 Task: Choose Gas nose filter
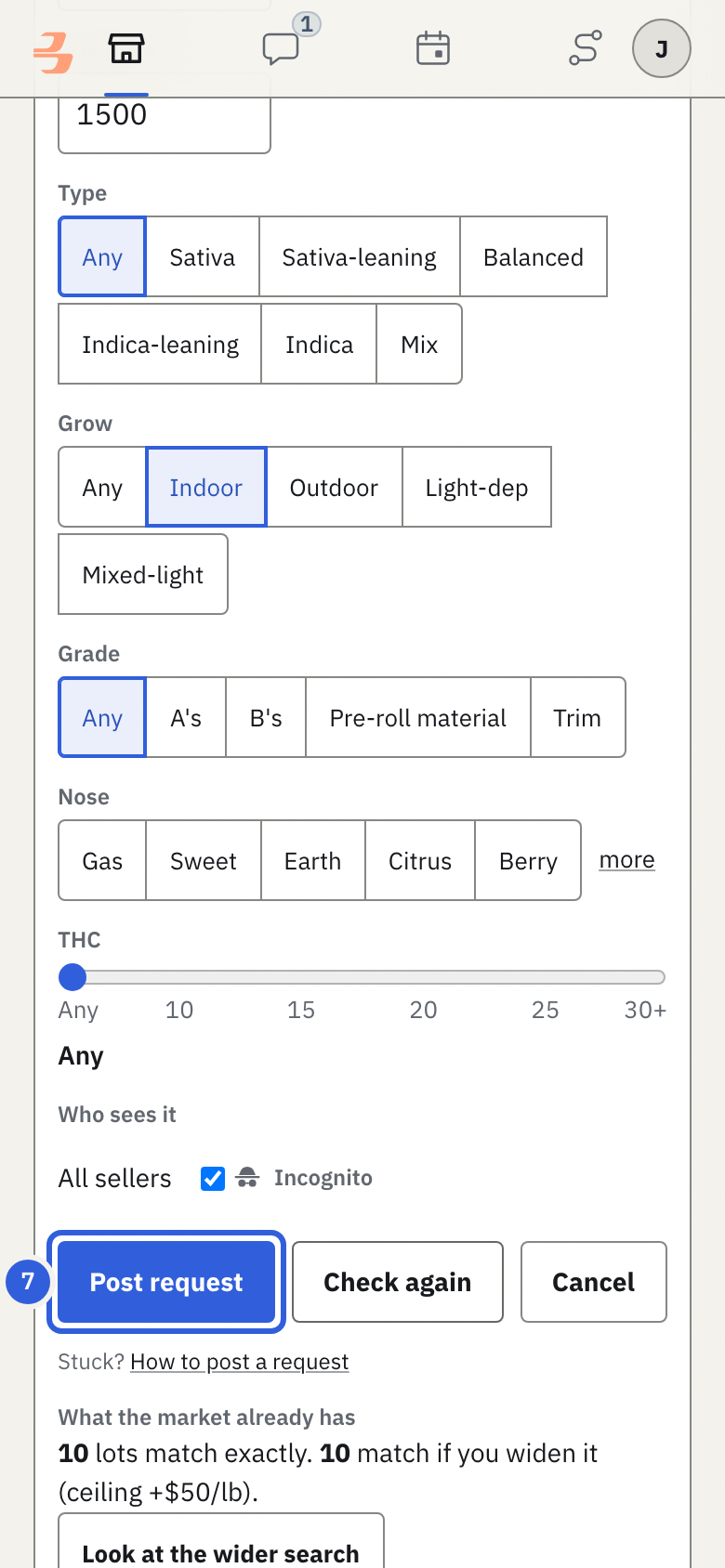[102, 861]
